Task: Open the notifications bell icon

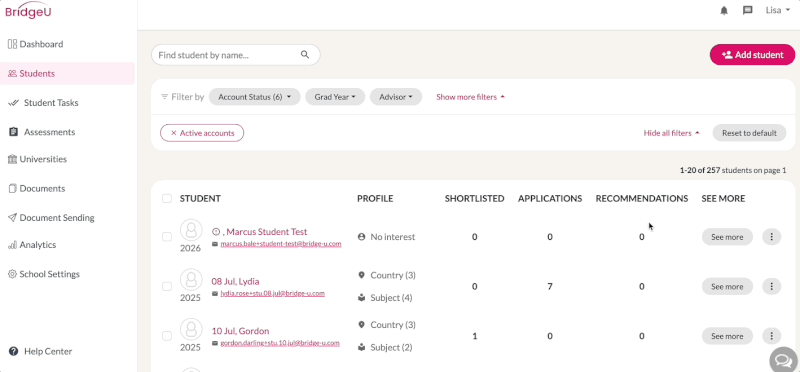Action: pyautogui.click(x=724, y=11)
